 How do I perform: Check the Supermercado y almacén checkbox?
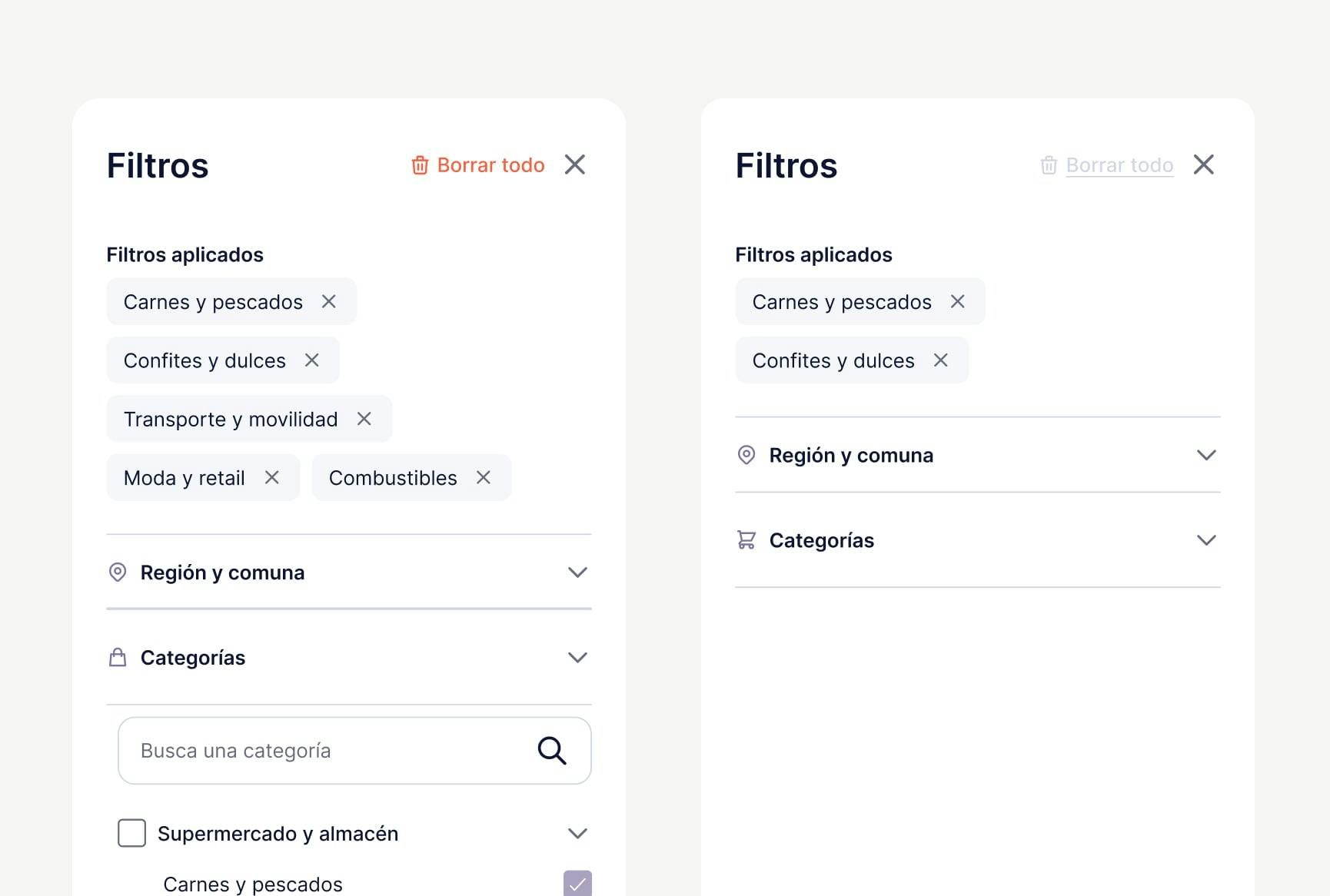[x=131, y=833]
